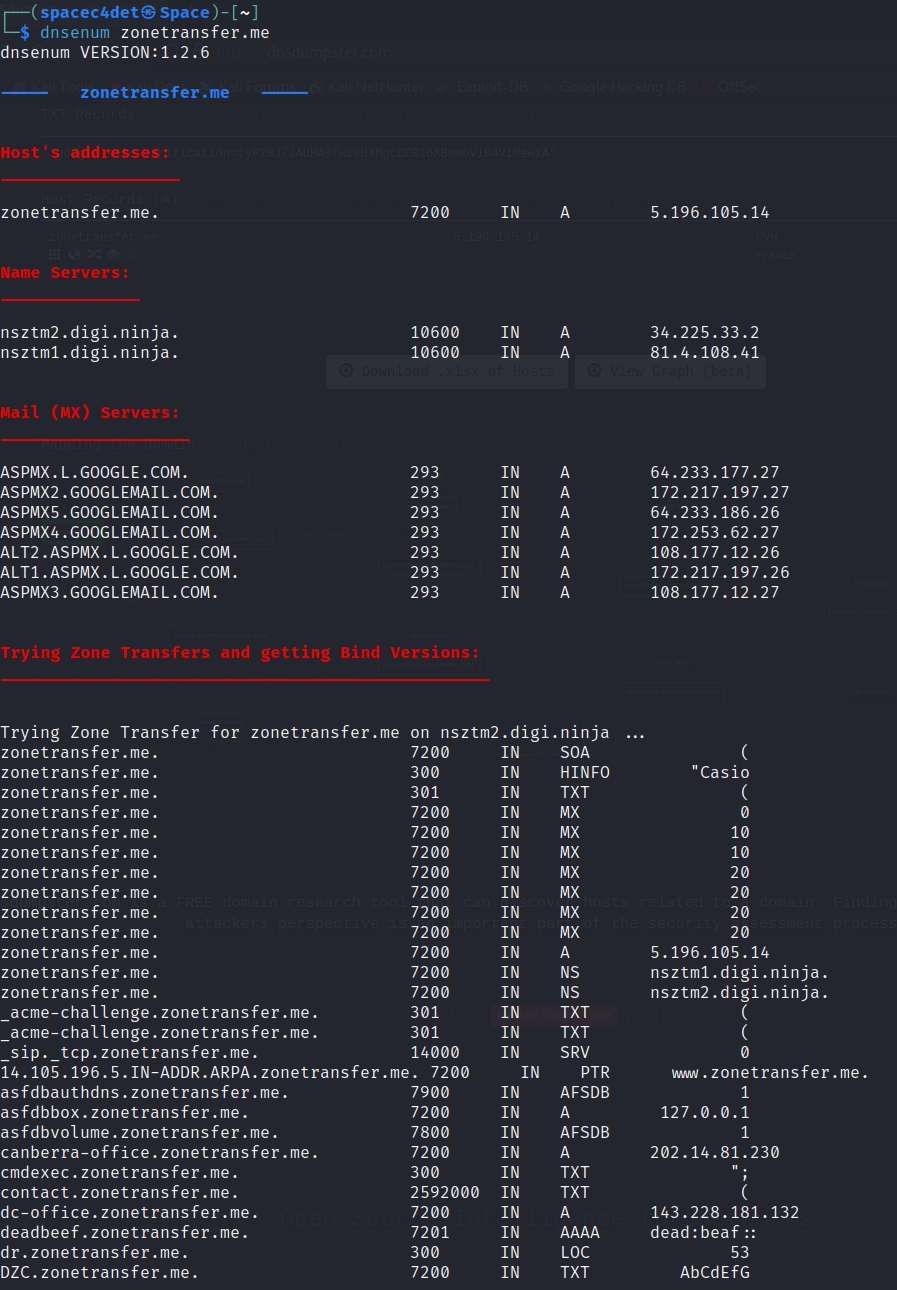Click nsztm2.digi.ninja under Name Servers
The height and width of the screenshot is (1290, 897).
(x=90, y=332)
